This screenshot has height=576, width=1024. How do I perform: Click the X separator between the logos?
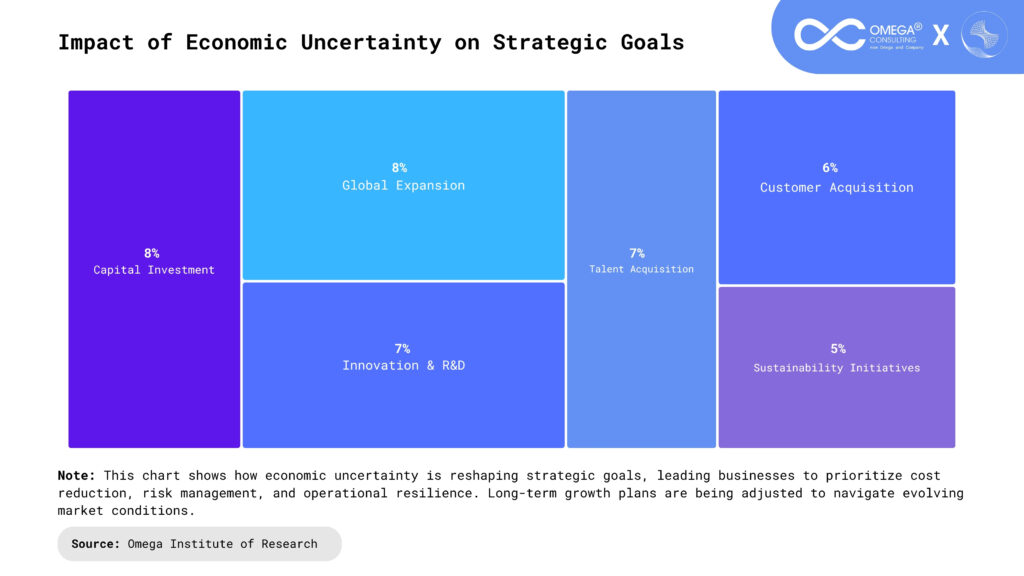[941, 36]
